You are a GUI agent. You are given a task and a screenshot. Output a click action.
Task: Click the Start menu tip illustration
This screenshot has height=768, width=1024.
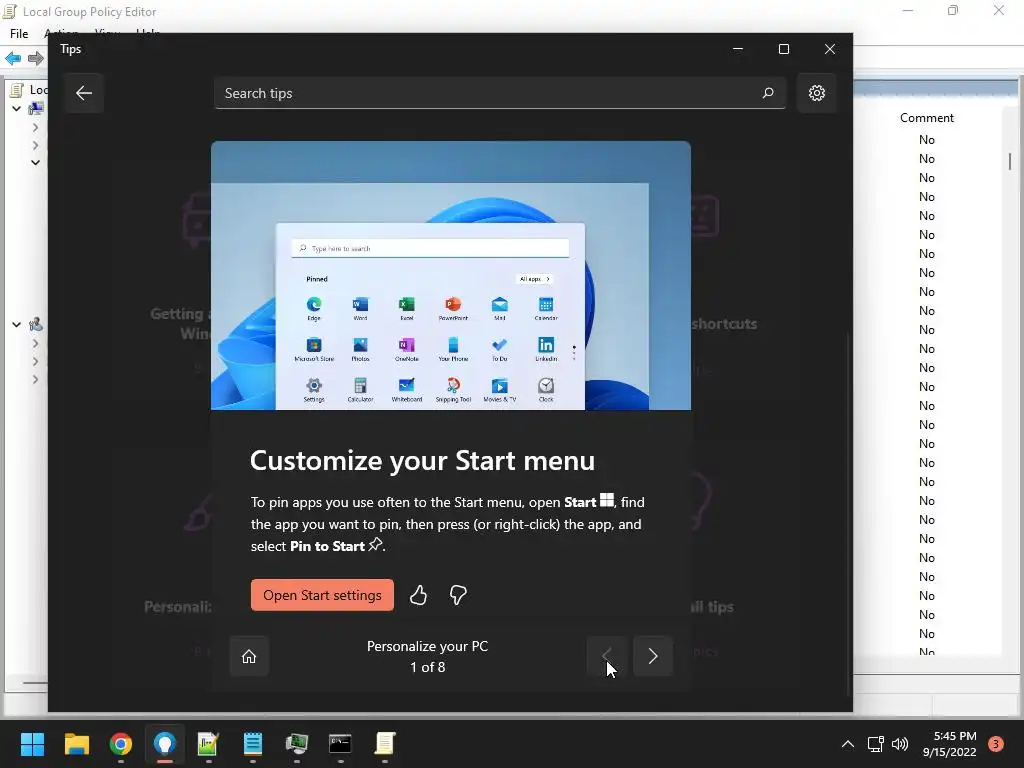[451, 276]
